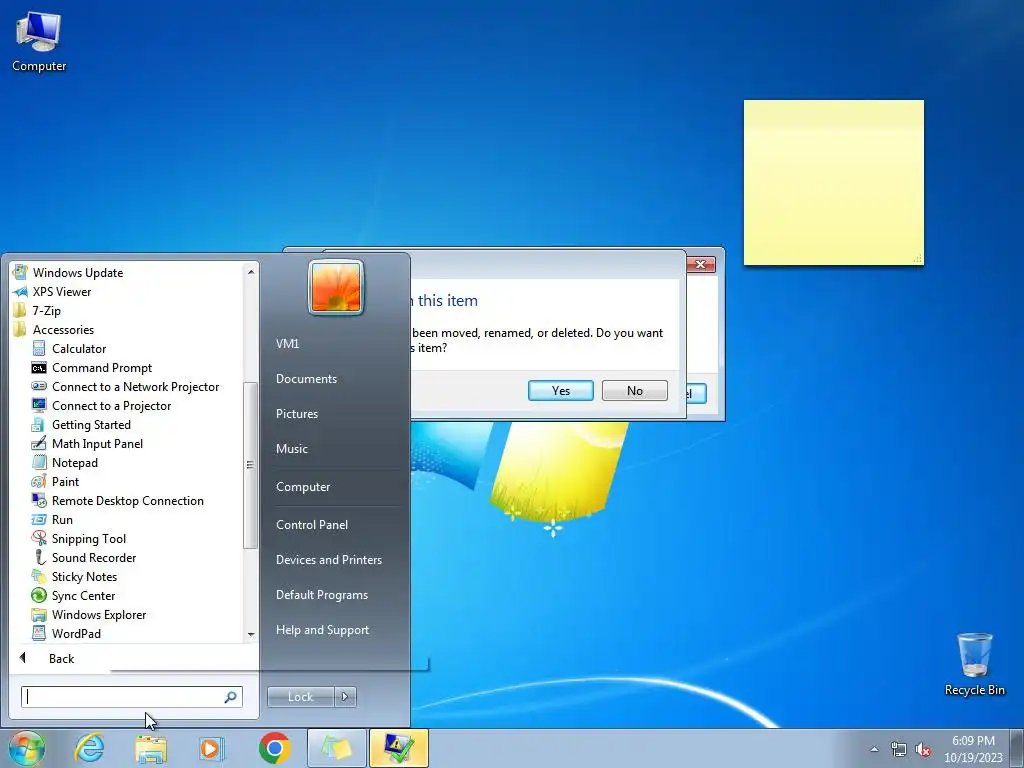Open Connect to a Network Projector
The height and width of the screenshot is (768, 1024).
pyautogui.click(x=135, y=387)
